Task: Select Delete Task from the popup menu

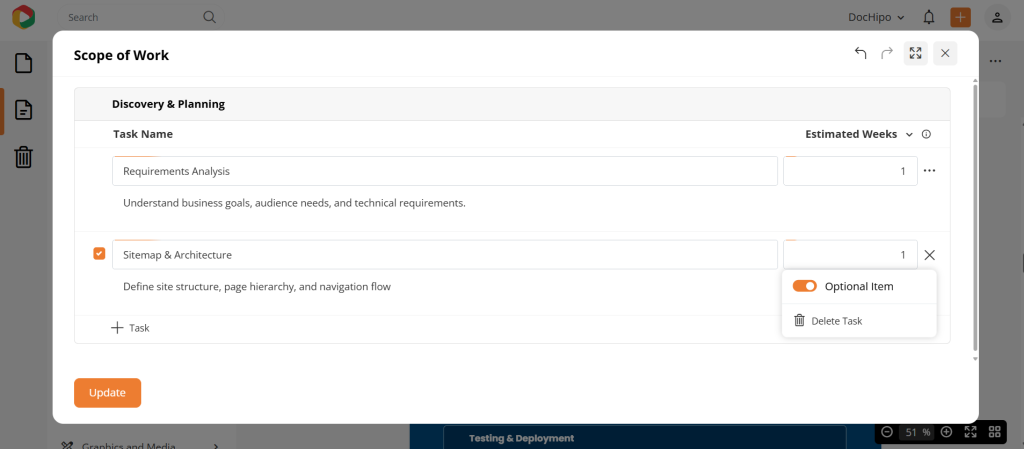Action: (x=836, y=321)
